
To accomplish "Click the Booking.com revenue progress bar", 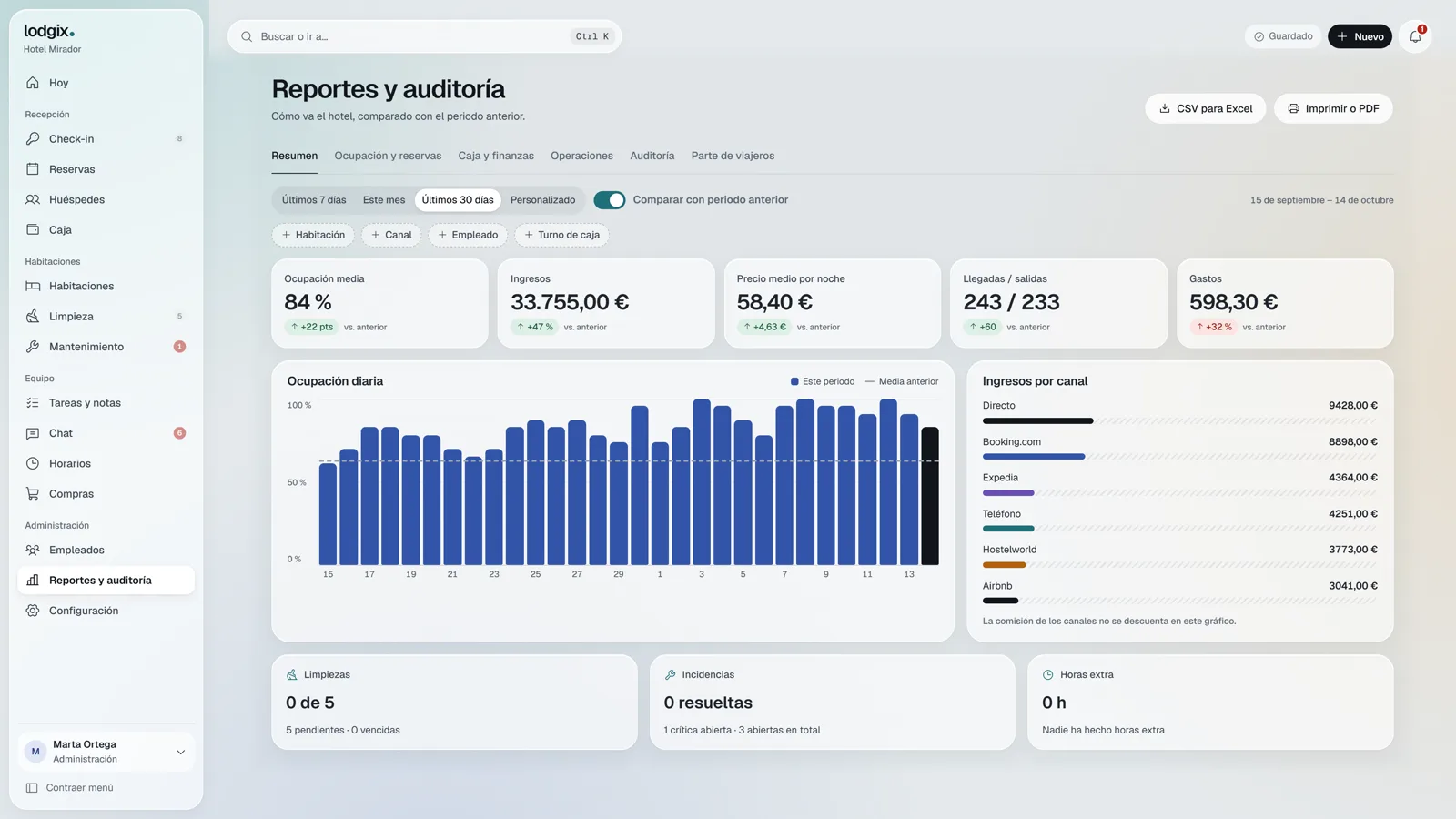I will click(x=1179, y=457).
